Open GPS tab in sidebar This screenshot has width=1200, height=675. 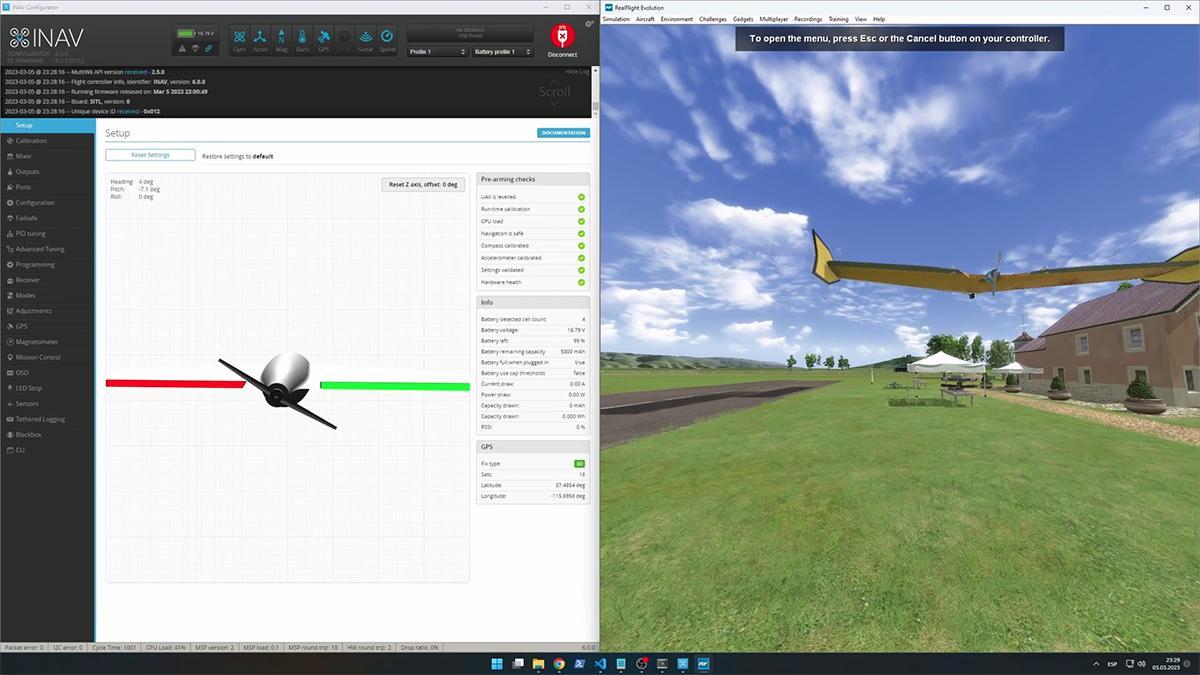pyautogui.click(x=47, y=326)
